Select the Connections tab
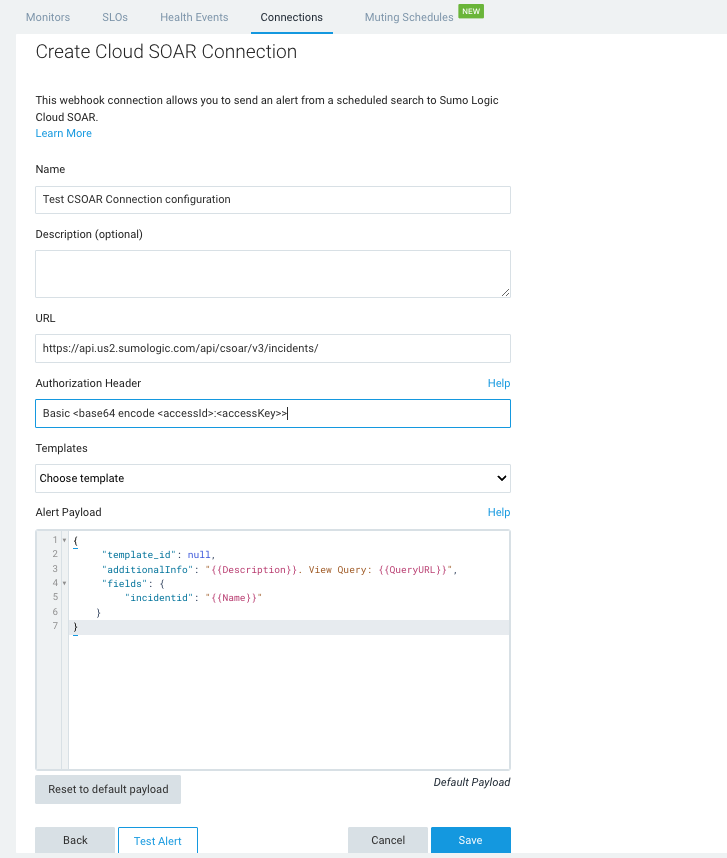This screenshot has width=727, height=858. tap(291, 17)
